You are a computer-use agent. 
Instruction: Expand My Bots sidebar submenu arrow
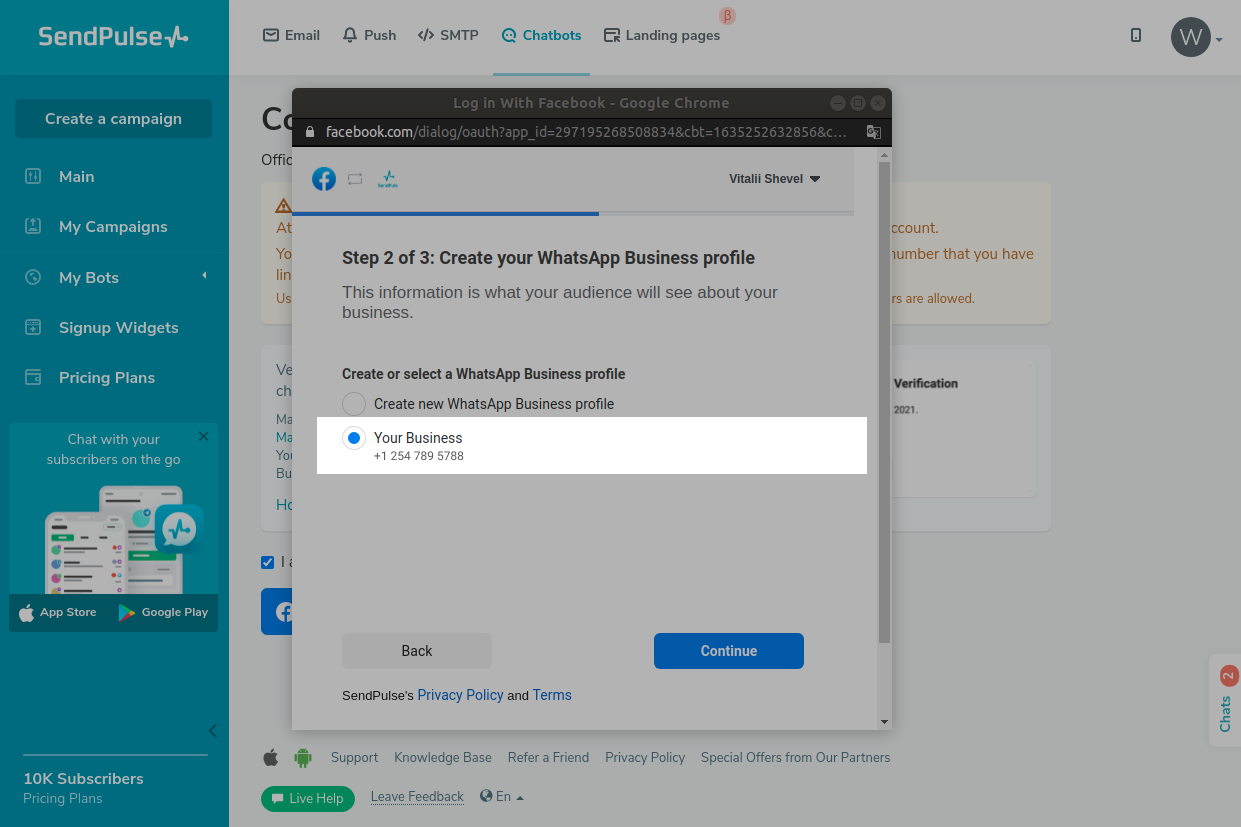point(204,275)
